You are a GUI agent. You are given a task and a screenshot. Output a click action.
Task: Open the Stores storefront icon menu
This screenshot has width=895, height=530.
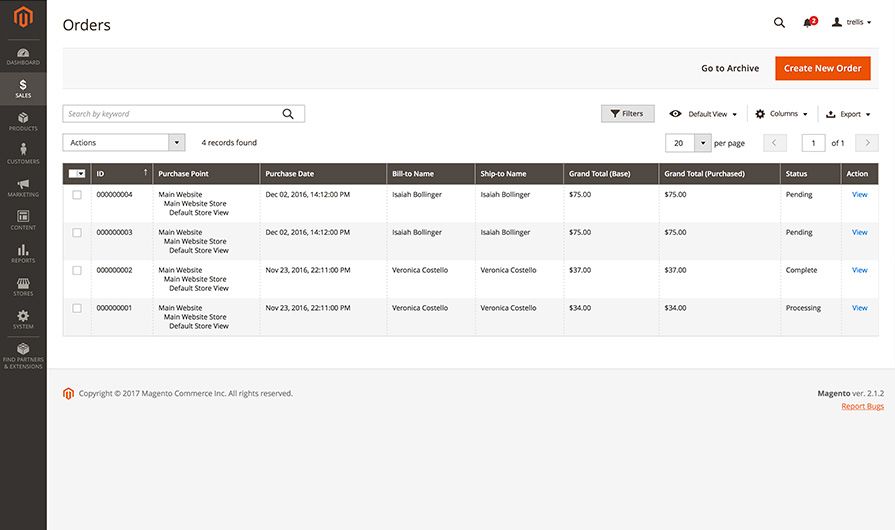coord(23,286)
